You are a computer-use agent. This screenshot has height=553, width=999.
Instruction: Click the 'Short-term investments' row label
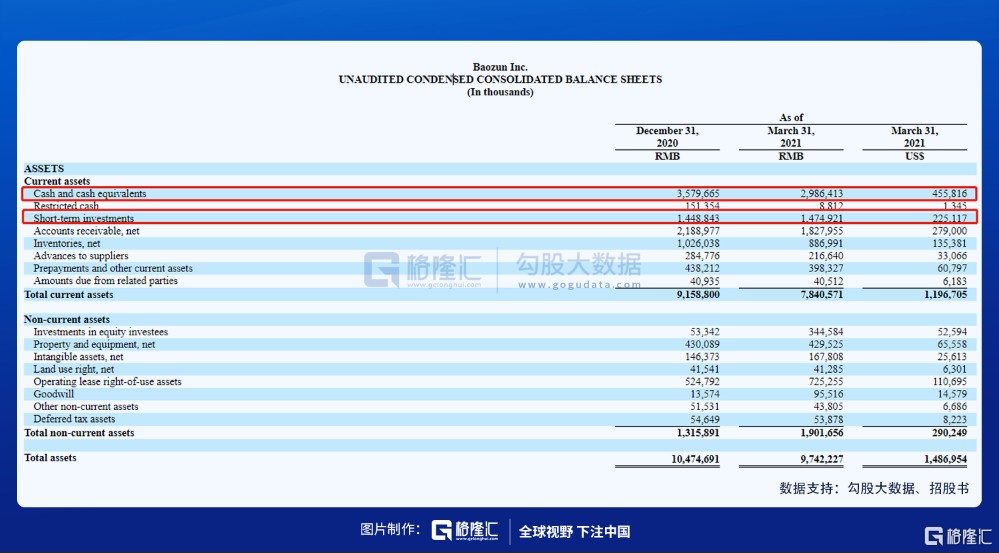(83, 219)
